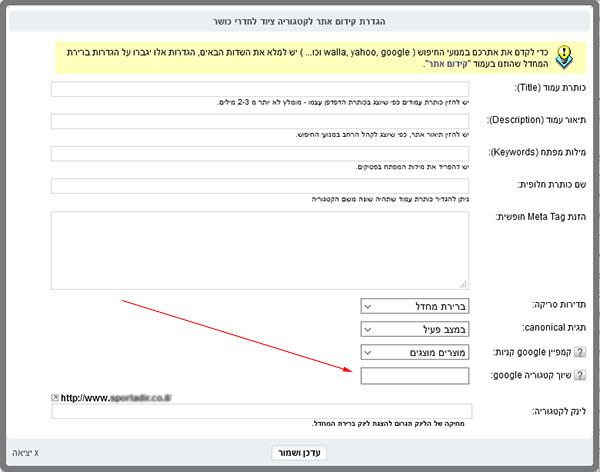This screenshot has height=472, width=600.
Task: Click the 'לינק לקטגוריה' label text
Action: pos(559,412)
